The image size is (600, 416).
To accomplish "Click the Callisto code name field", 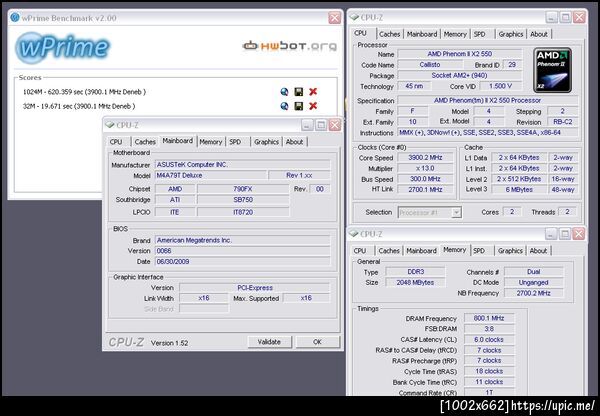I will coord(430,65).
